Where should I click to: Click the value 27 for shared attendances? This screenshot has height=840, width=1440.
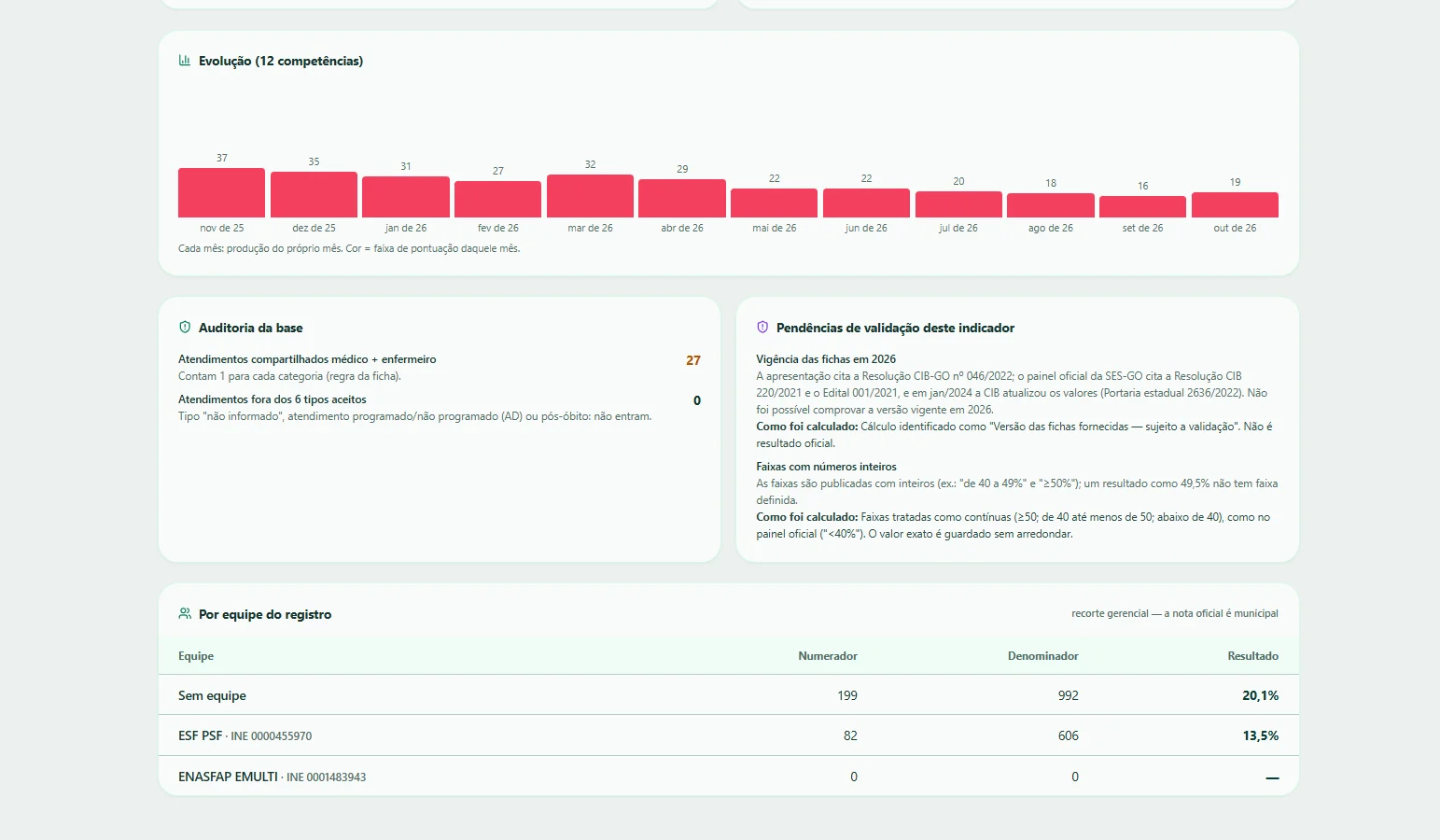tap(693, 360)
